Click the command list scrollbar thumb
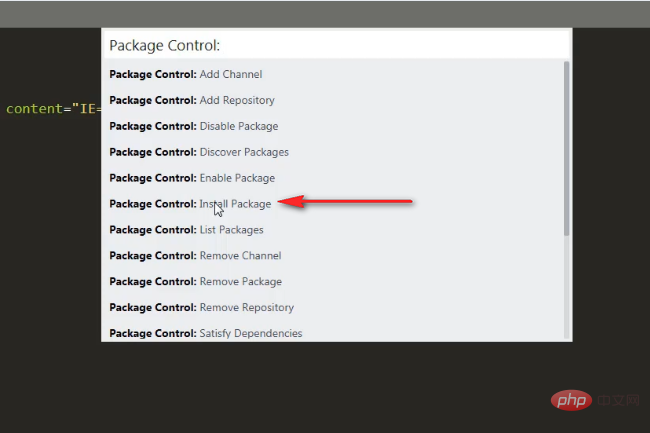The height and width of the screenshot is (433, 650). click(567, 149)
